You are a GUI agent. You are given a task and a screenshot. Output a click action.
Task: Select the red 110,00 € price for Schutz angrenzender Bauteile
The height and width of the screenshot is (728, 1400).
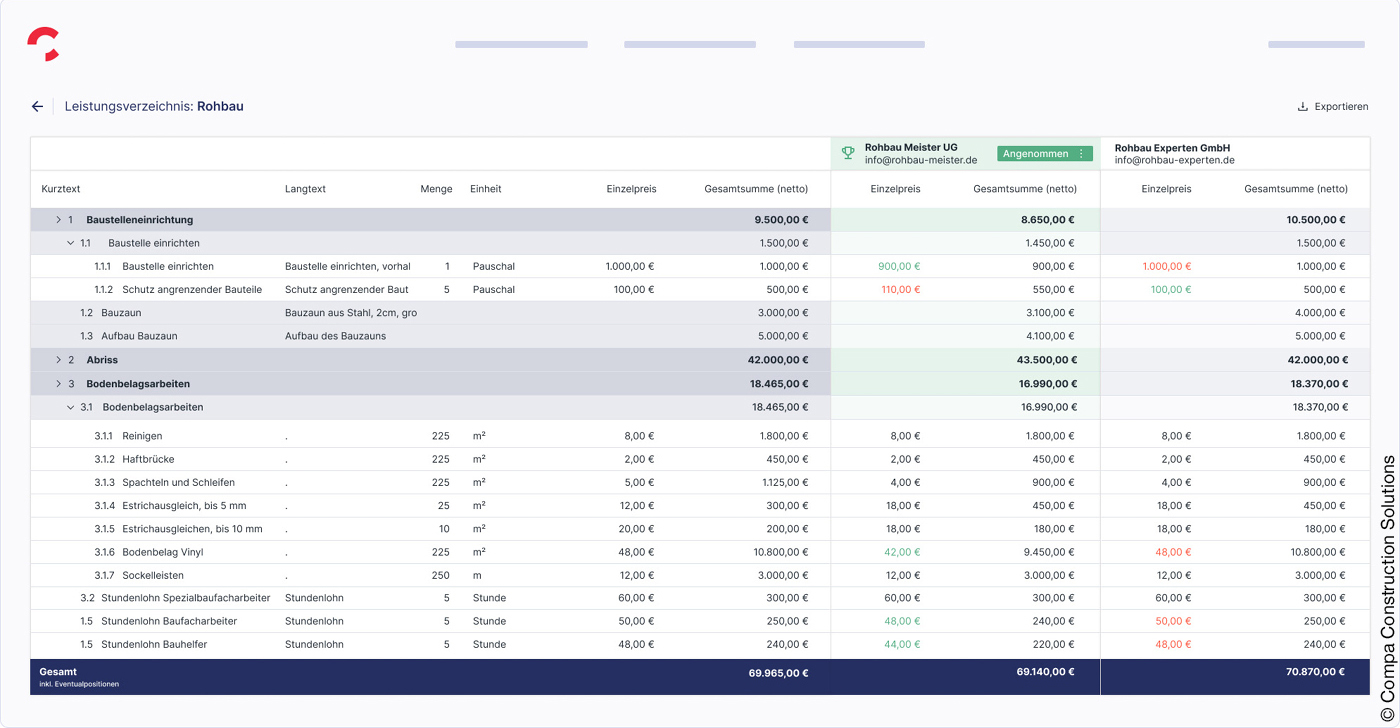tap(901, 289)
